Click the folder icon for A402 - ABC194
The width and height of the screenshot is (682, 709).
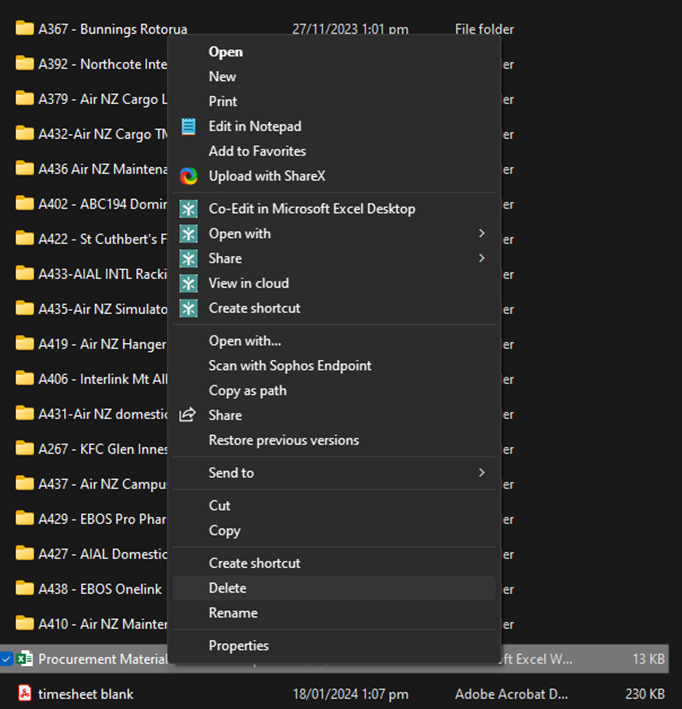[24, 203]
